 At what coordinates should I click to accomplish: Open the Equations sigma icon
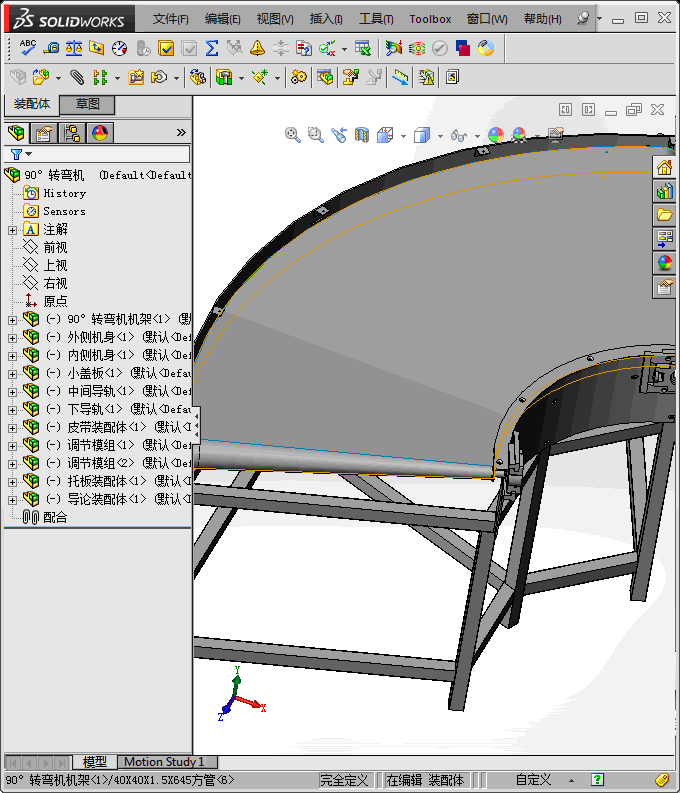[212, 48]
